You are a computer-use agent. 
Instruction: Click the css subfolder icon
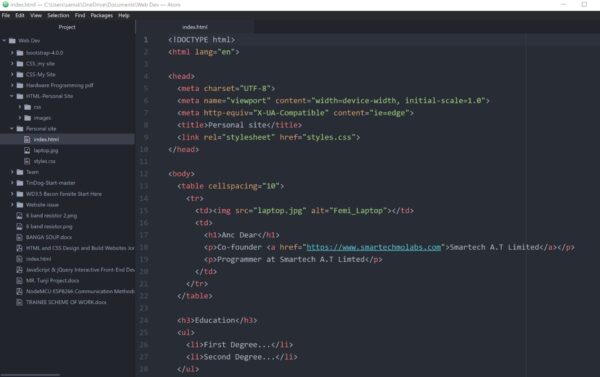click(28, 107)
